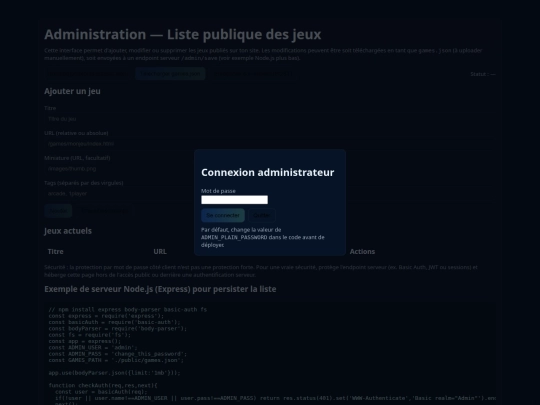Click the Ajouter button in add-game form
The width and height of the screenshot is (540, 405).
click(x=58, y=211)
